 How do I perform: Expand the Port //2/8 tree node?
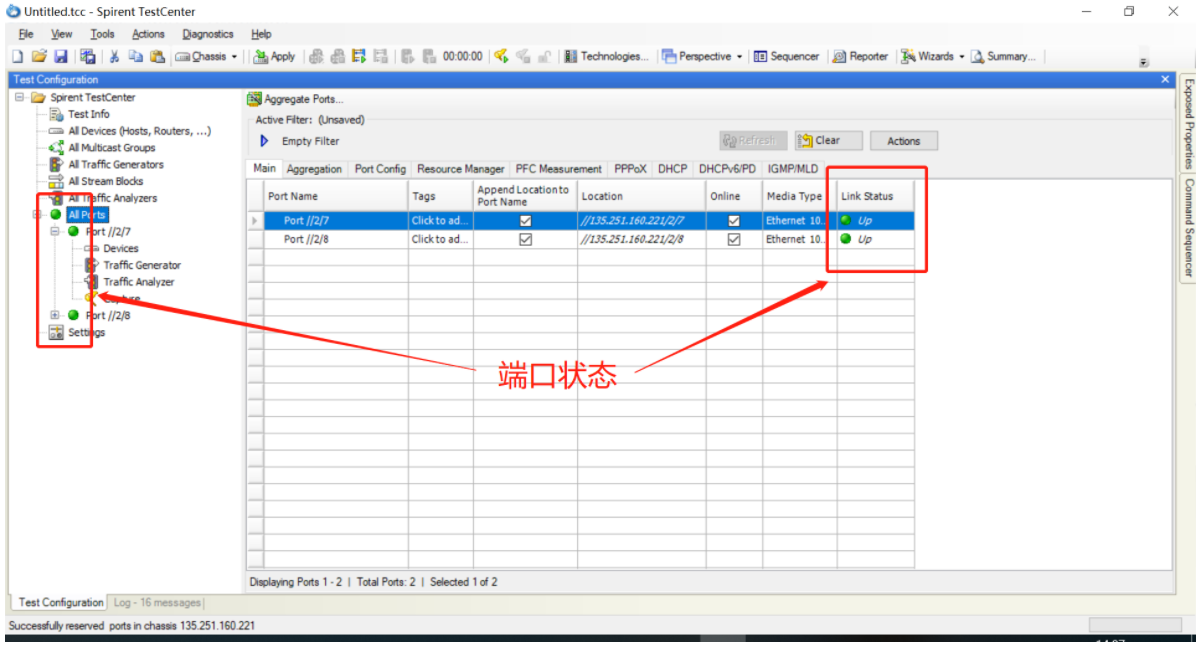tap(53, 315)
